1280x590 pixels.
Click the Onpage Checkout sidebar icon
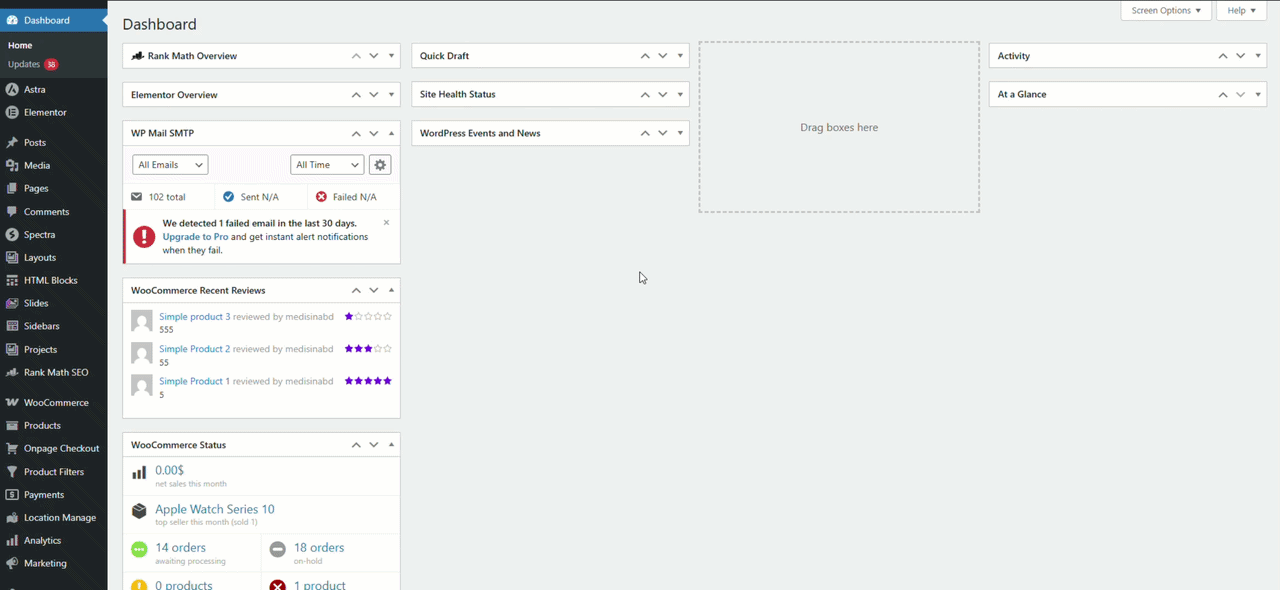[12, 448]
